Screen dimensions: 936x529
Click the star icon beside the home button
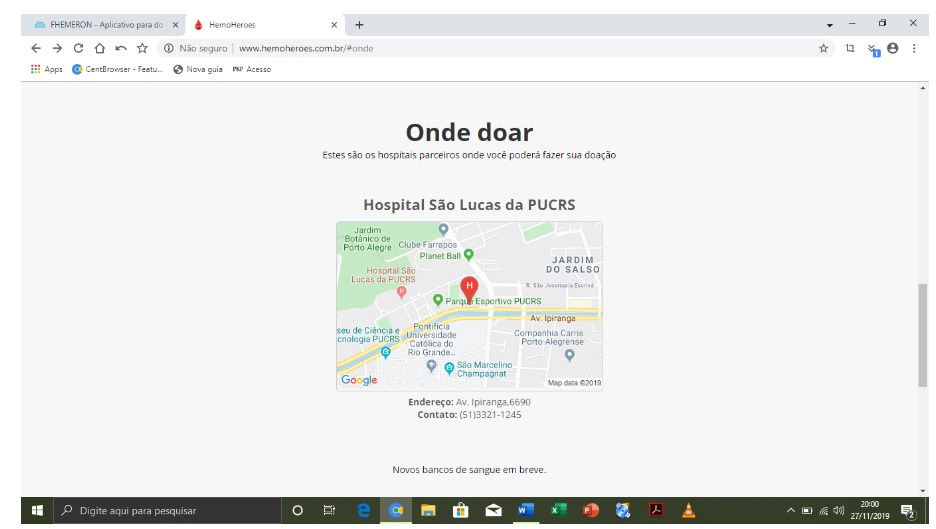point(142,48)
